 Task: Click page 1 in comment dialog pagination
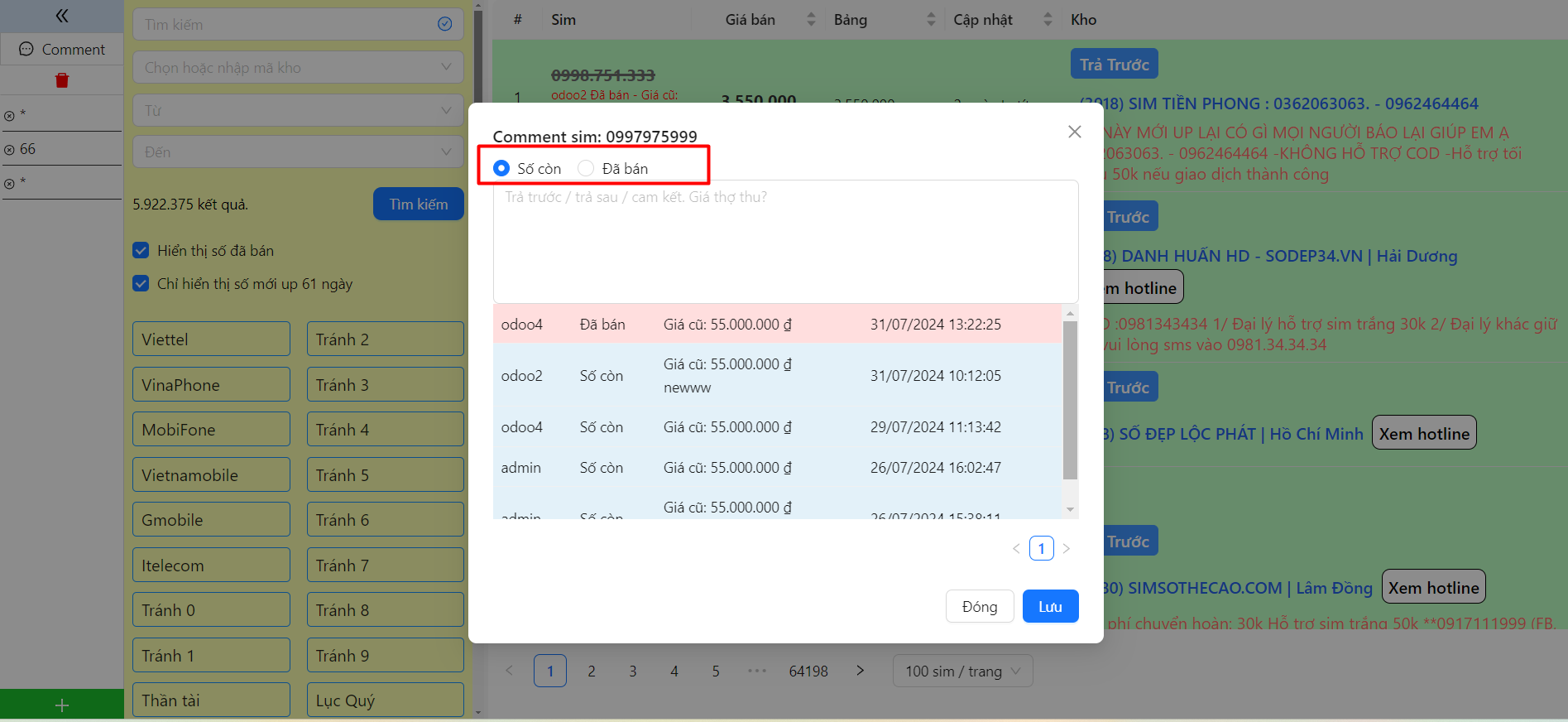[x=1041, y=548]
